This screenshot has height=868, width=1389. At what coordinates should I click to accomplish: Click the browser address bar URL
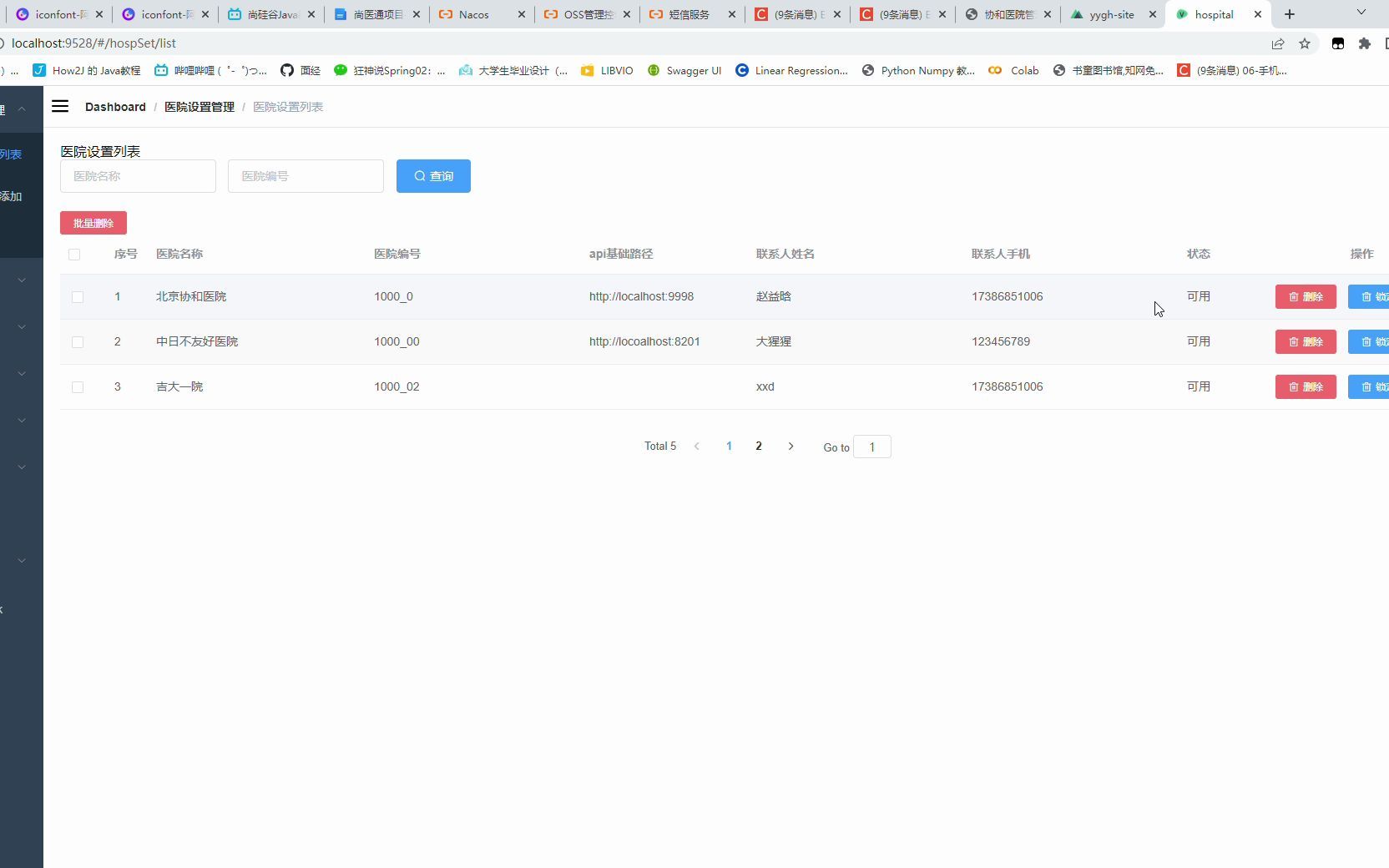click(93, 43)
